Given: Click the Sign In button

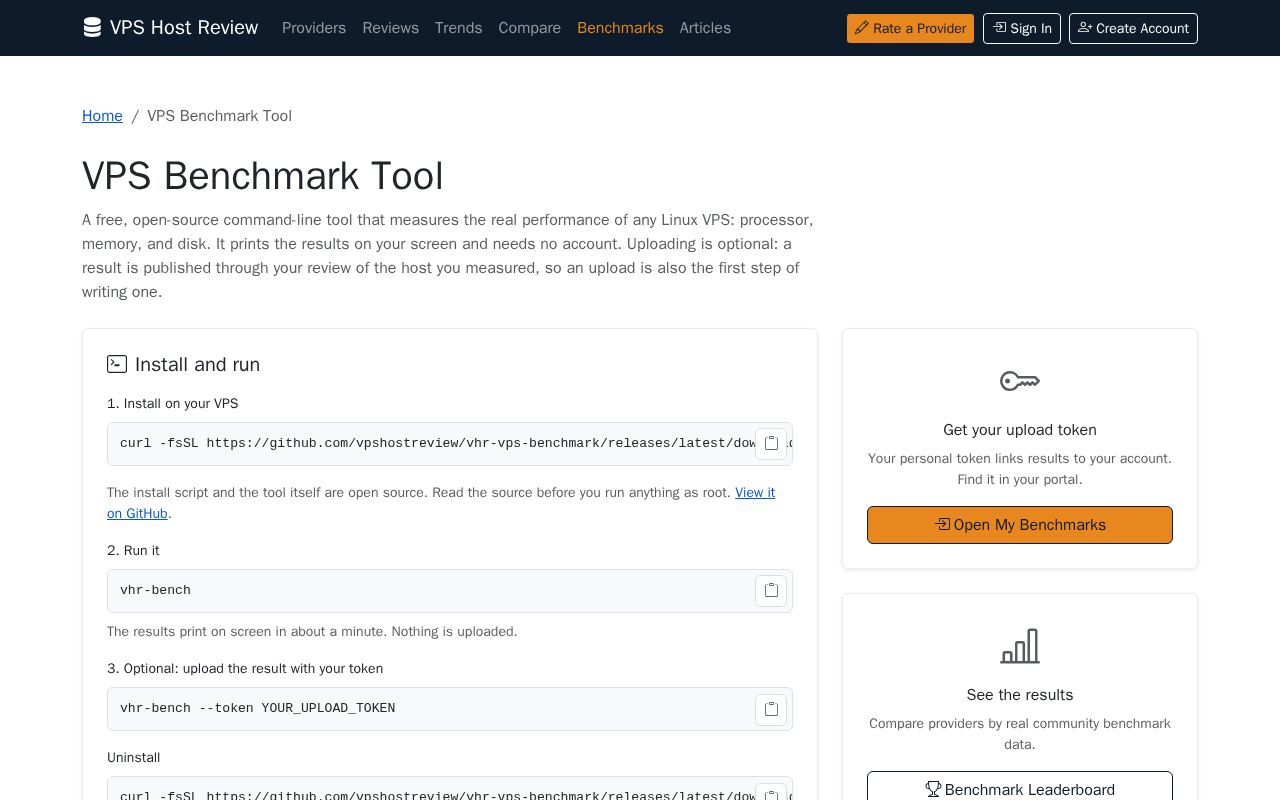Looking at the screenshot, I should (x=1022, y=28).
